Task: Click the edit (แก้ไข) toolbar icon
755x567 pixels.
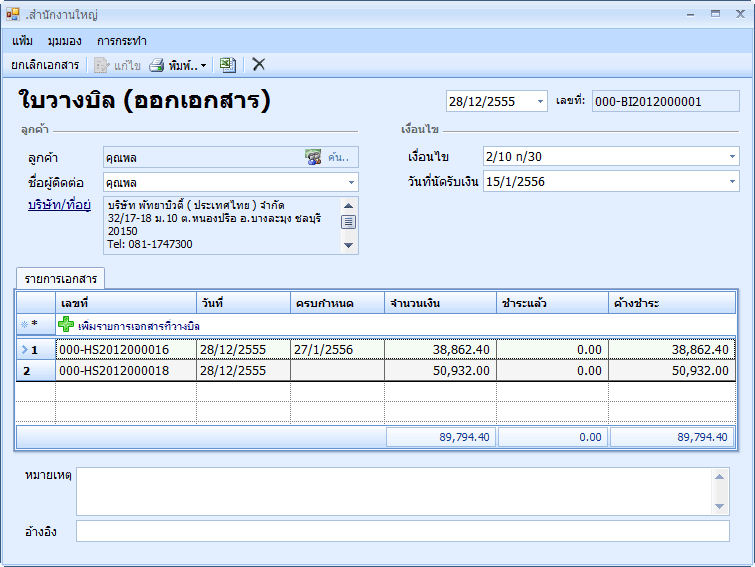Action: click(x=101, y=65)
